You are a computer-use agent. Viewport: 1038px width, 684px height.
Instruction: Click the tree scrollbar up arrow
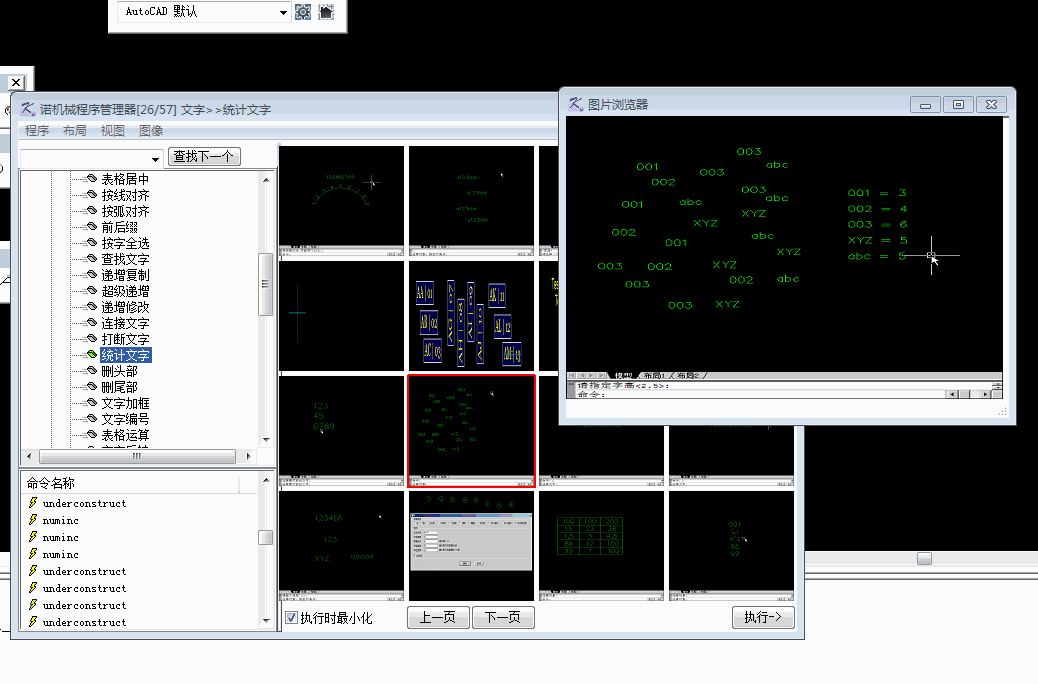pyautogui.click(x=266, y=179)
